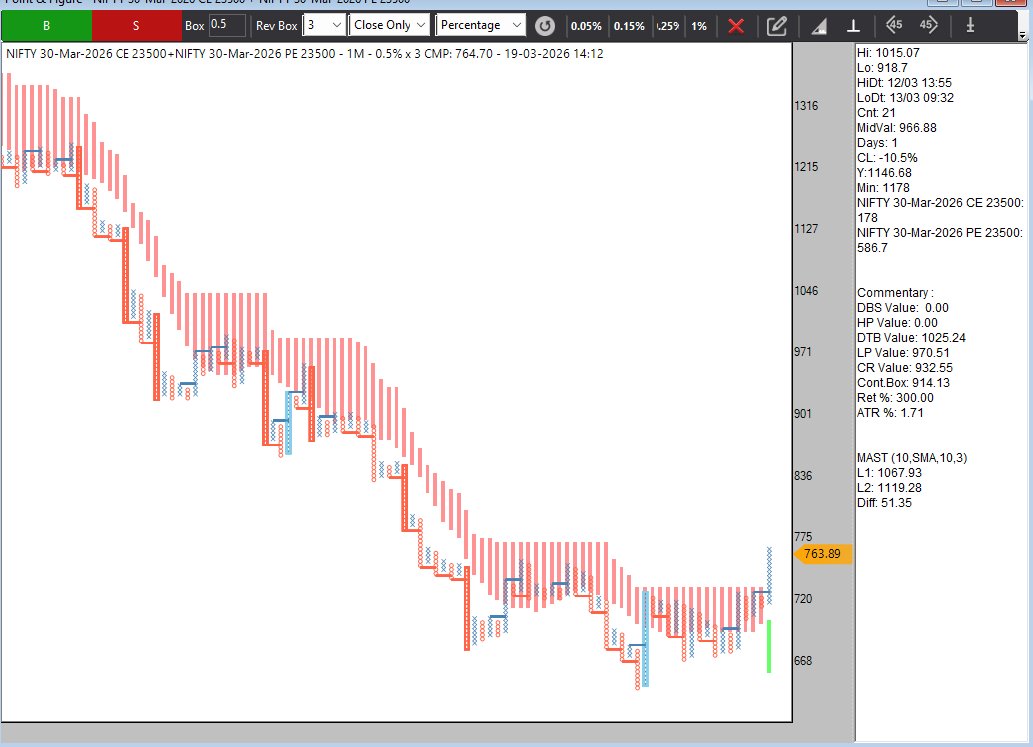Click the 'CR Value: 932.55' entry

905,368
